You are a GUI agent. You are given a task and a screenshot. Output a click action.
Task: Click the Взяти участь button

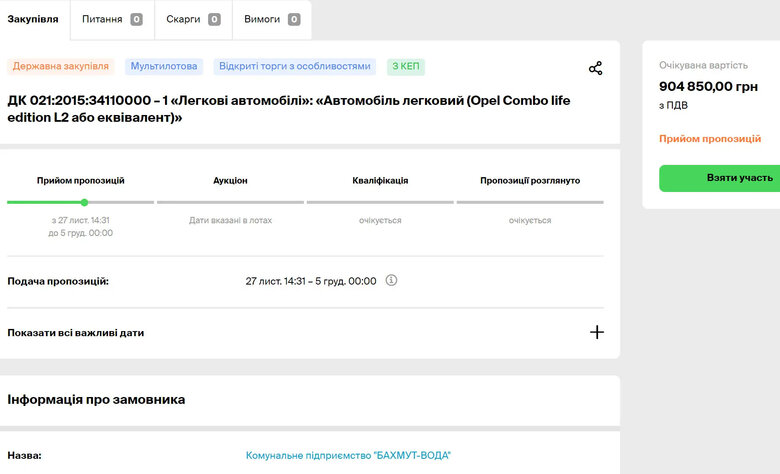point(719,178)
